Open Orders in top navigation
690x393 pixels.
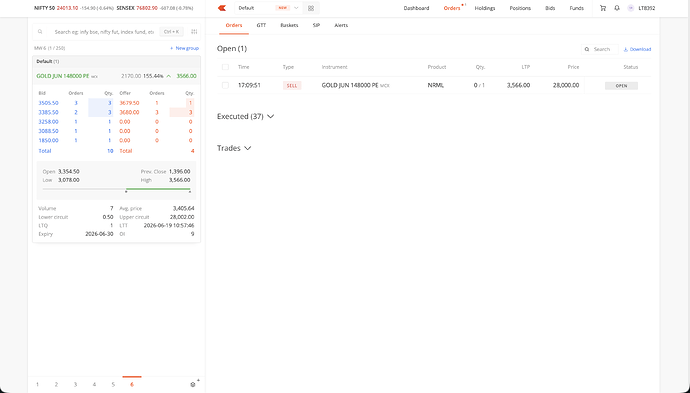(x=451, y=8)
